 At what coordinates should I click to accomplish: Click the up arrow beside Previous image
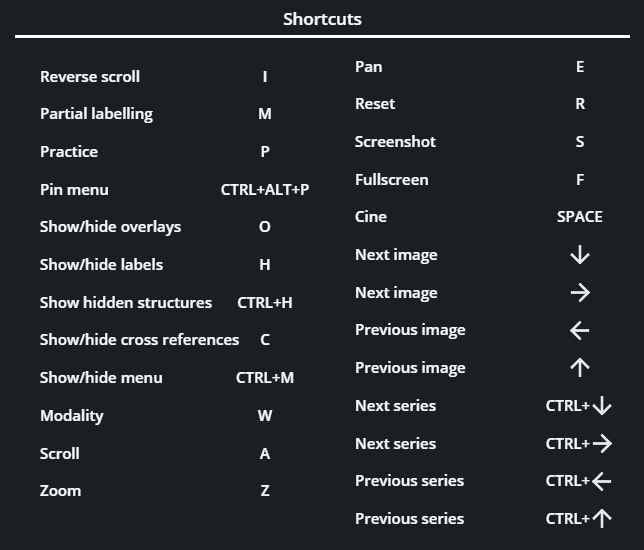580,368
